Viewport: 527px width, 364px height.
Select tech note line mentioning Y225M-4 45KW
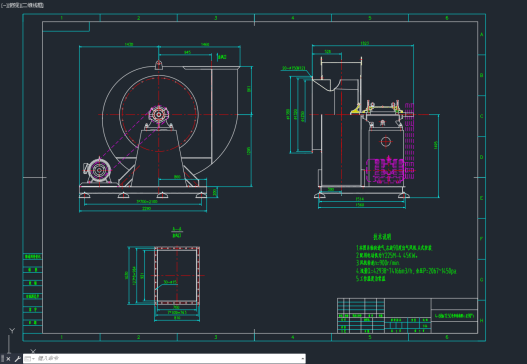(x=387, y=255)
